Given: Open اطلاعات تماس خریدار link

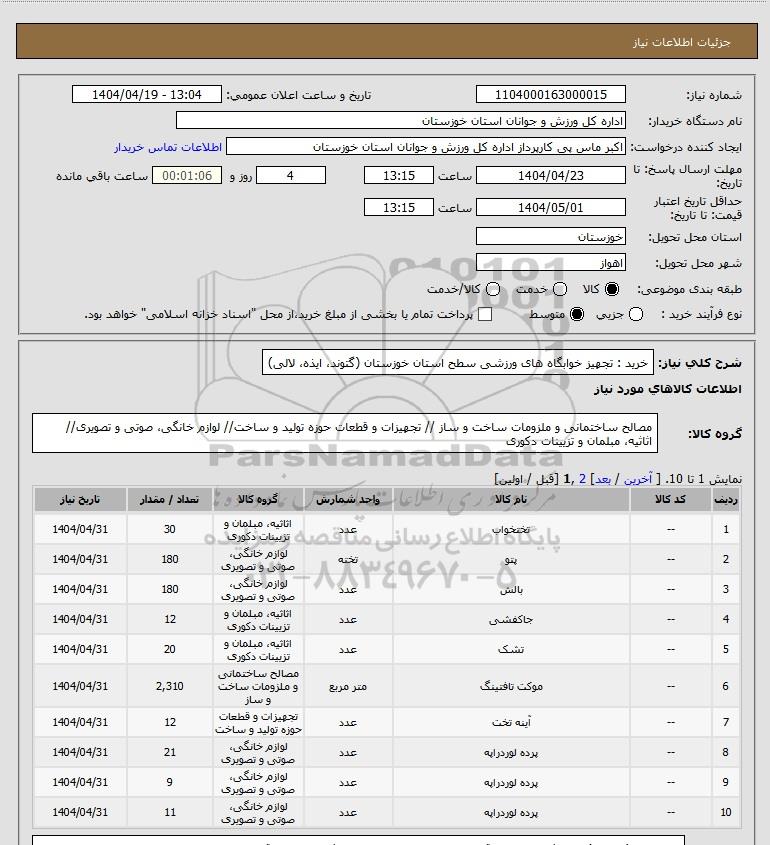Looking at the screenshot, I should (168, 147).
